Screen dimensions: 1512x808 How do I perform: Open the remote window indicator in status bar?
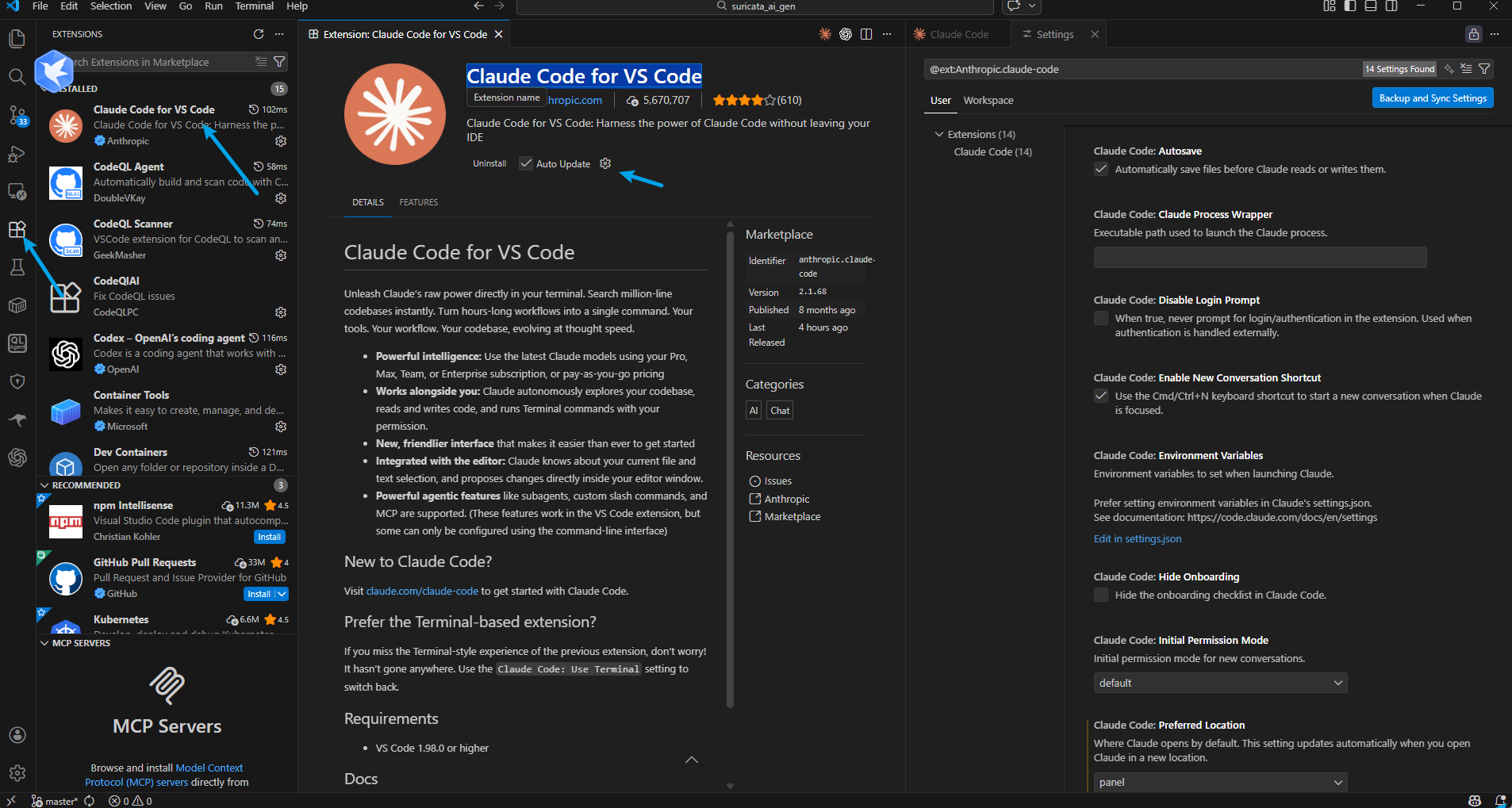11,801
